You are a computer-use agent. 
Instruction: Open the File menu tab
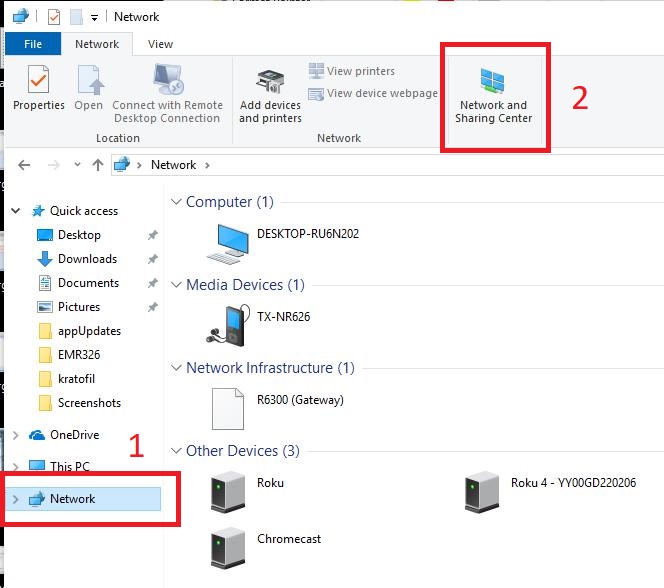33,44
